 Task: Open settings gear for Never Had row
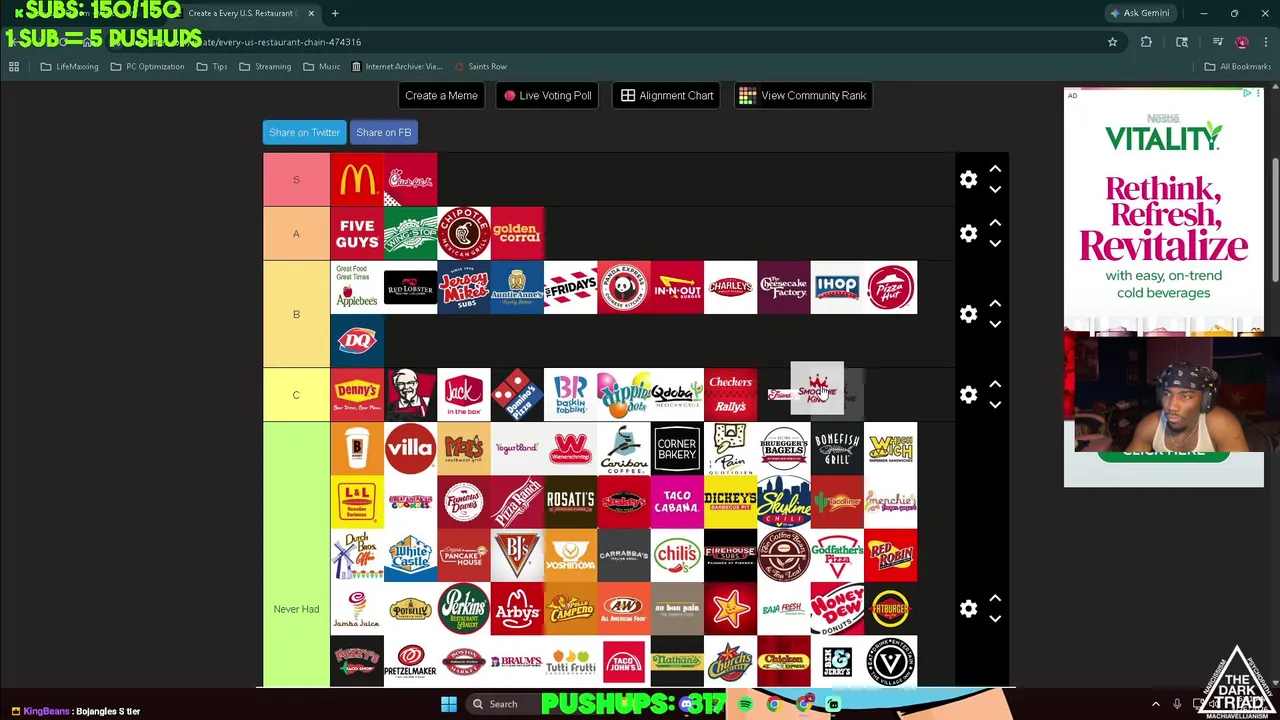tap(968, 608)
